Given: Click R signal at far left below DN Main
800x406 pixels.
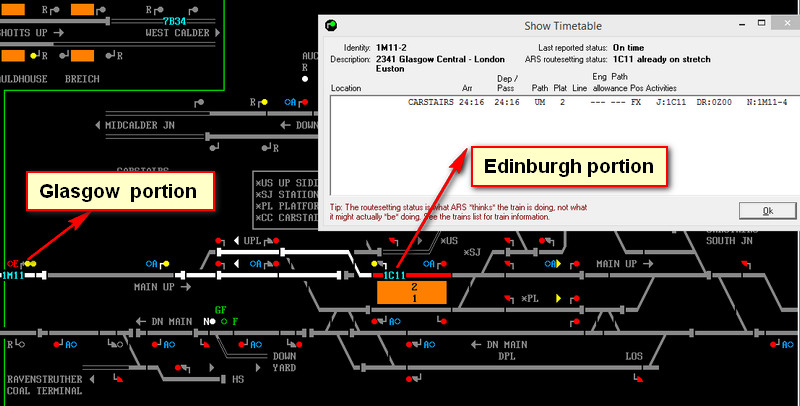Looking at the screenshot, I should [16, 344].
